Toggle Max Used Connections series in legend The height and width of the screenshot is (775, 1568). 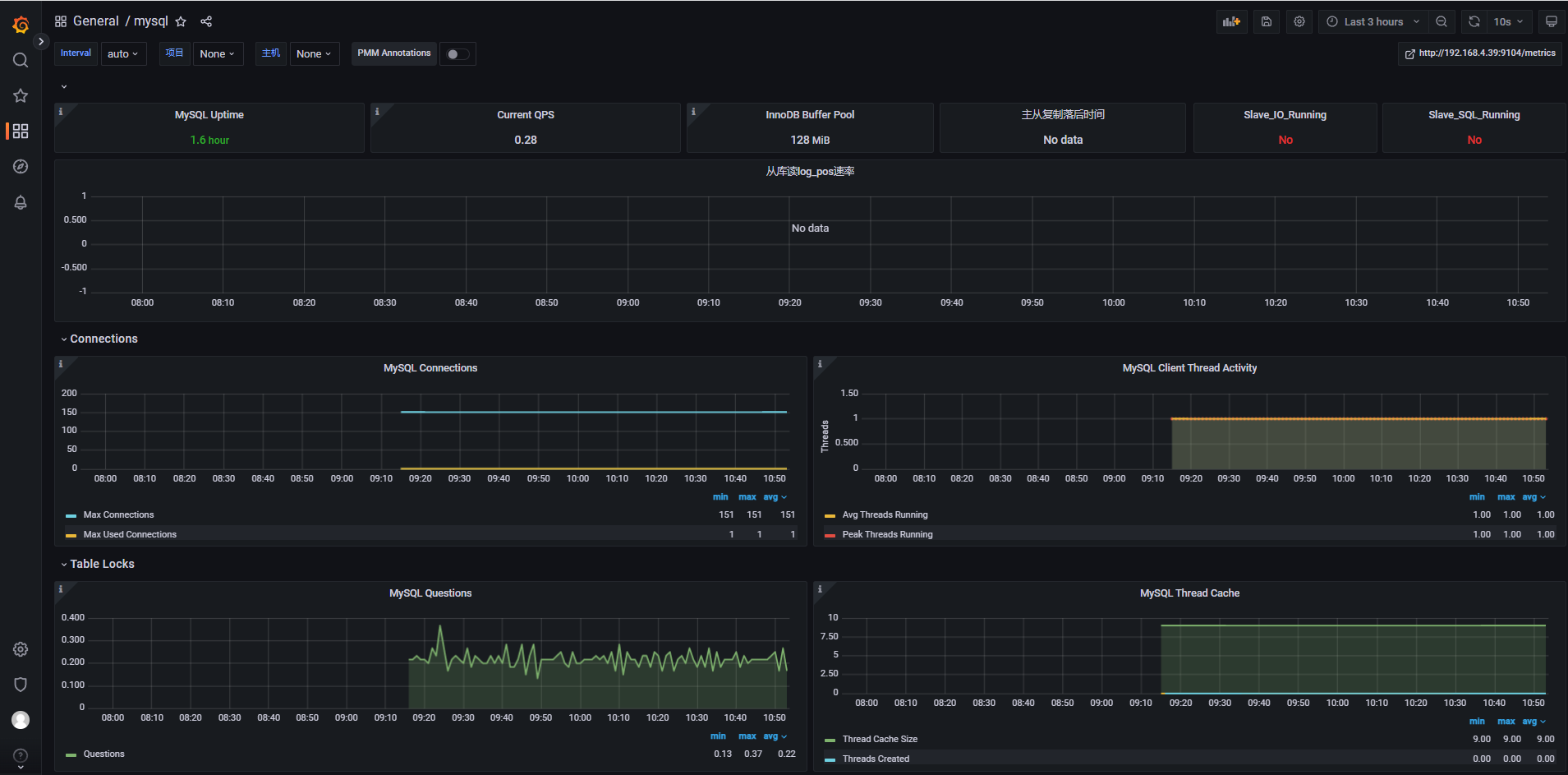click(x=130, y=534)
